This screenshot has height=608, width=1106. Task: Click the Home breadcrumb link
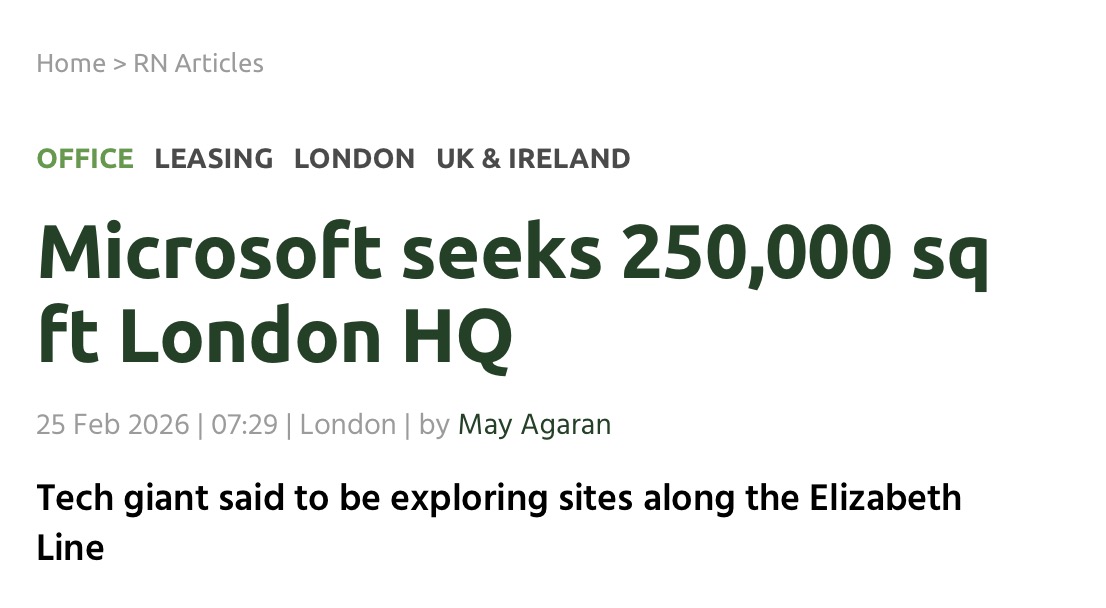70,63
